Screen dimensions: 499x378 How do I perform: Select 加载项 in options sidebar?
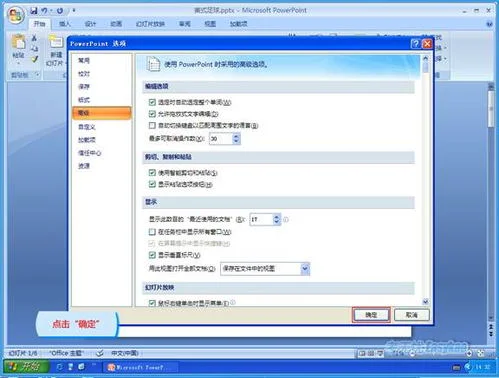click(x=87, y=140)
